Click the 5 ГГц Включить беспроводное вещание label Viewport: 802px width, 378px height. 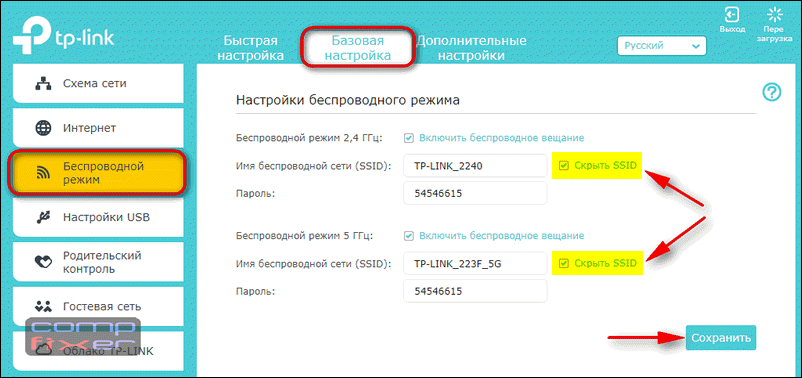(x=502, y=236)
